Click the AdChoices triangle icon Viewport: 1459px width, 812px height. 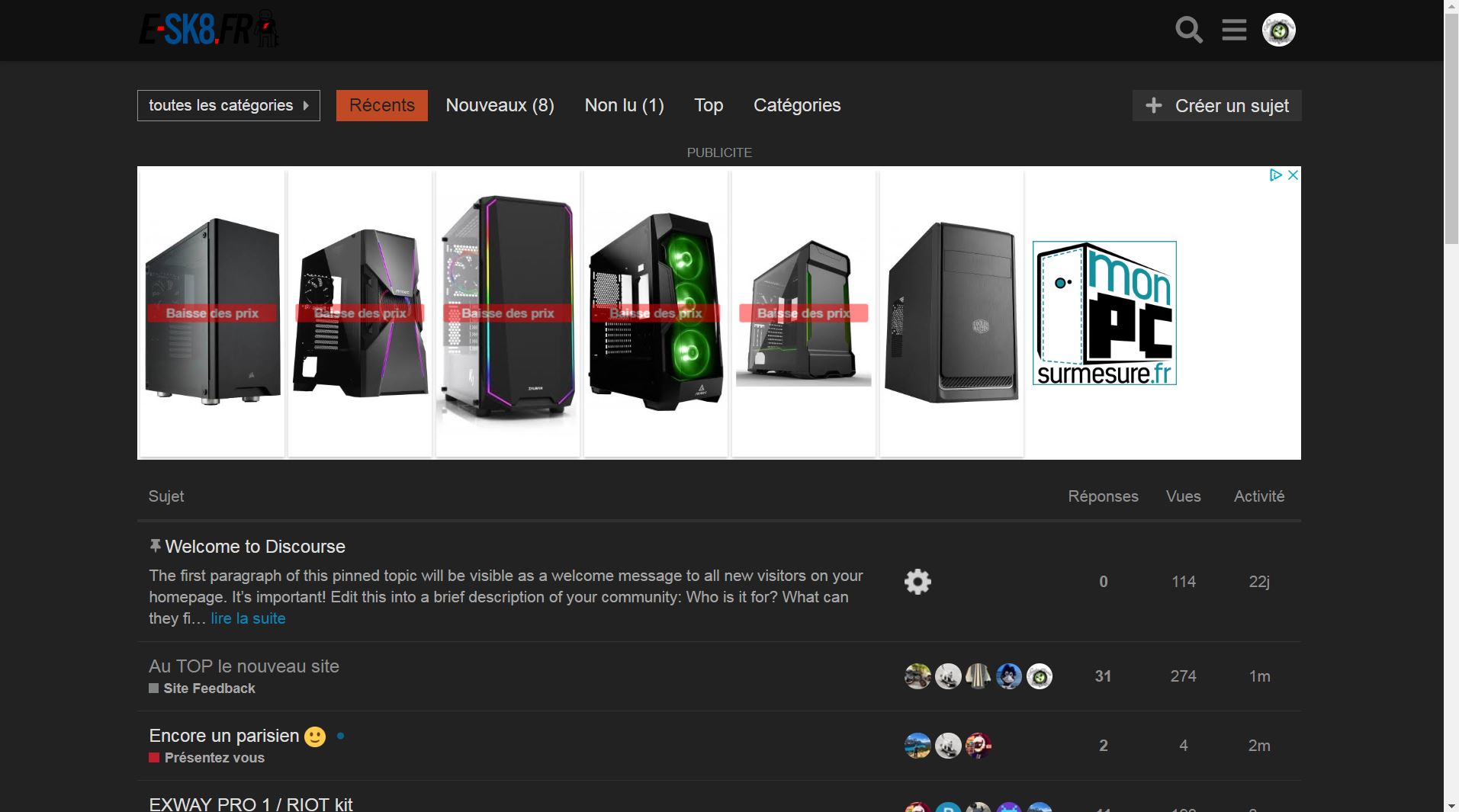coord(1275,175)
